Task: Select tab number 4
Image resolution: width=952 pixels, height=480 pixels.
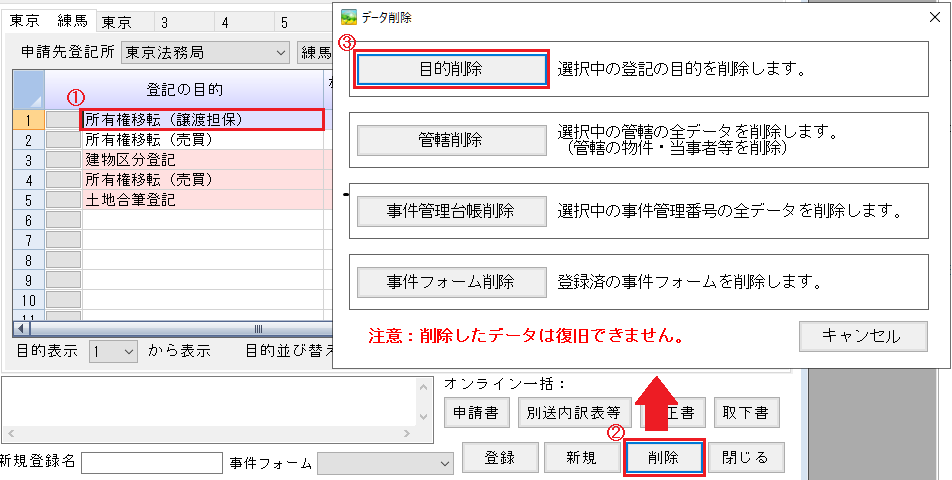Action: pyautogui.click(x=224, y=22)
